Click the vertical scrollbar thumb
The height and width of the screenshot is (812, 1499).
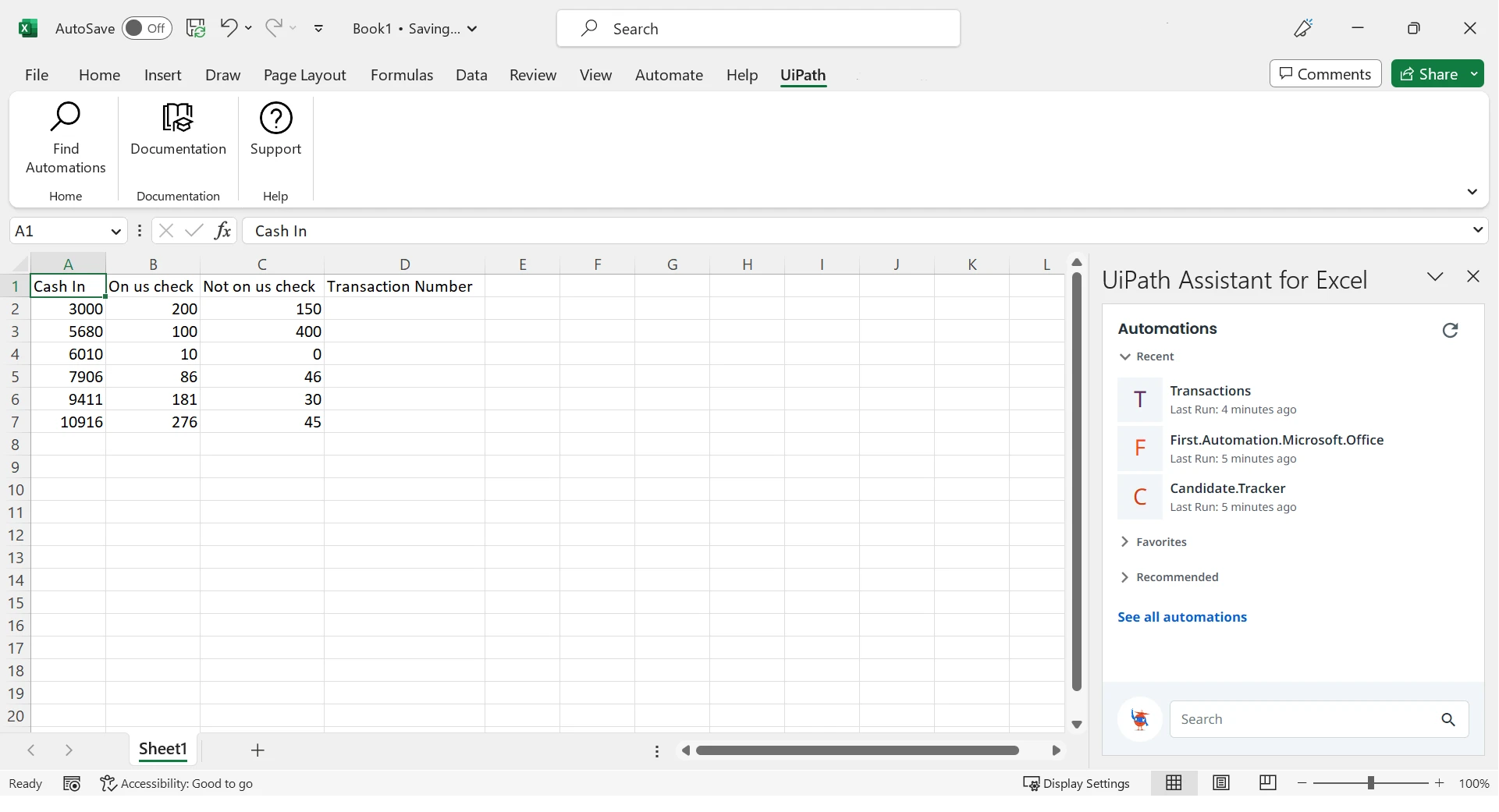pyautogui.click(x=1077, y=481)
